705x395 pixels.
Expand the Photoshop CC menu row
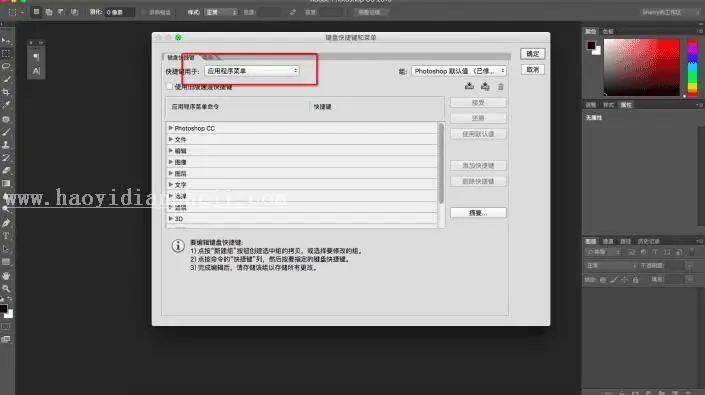coord(171,128)
